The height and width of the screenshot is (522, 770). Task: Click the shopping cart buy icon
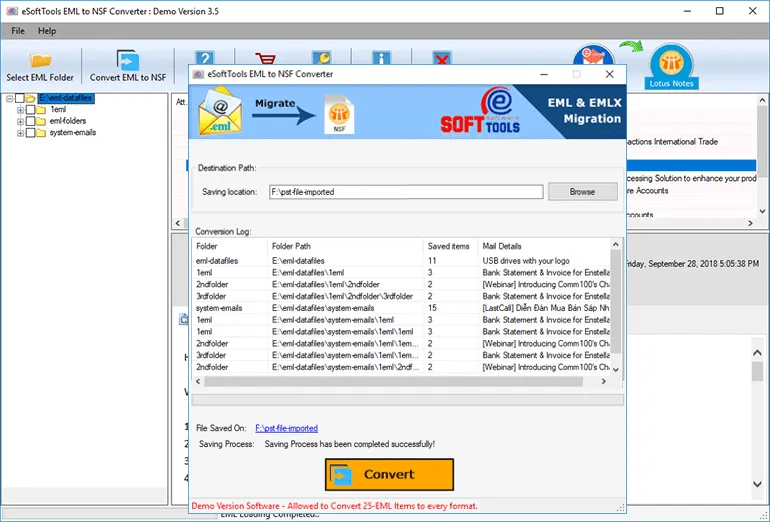coord(266,58)
